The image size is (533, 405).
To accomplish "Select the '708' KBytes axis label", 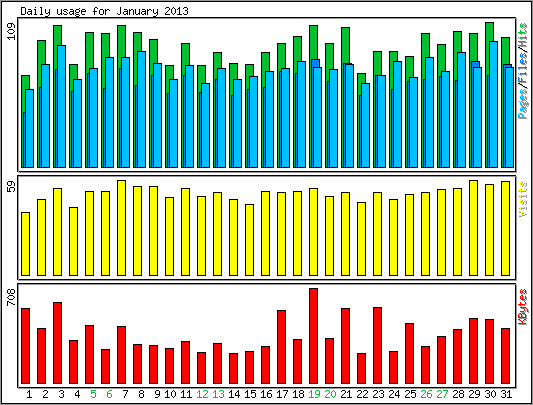I will pos(12,297).
